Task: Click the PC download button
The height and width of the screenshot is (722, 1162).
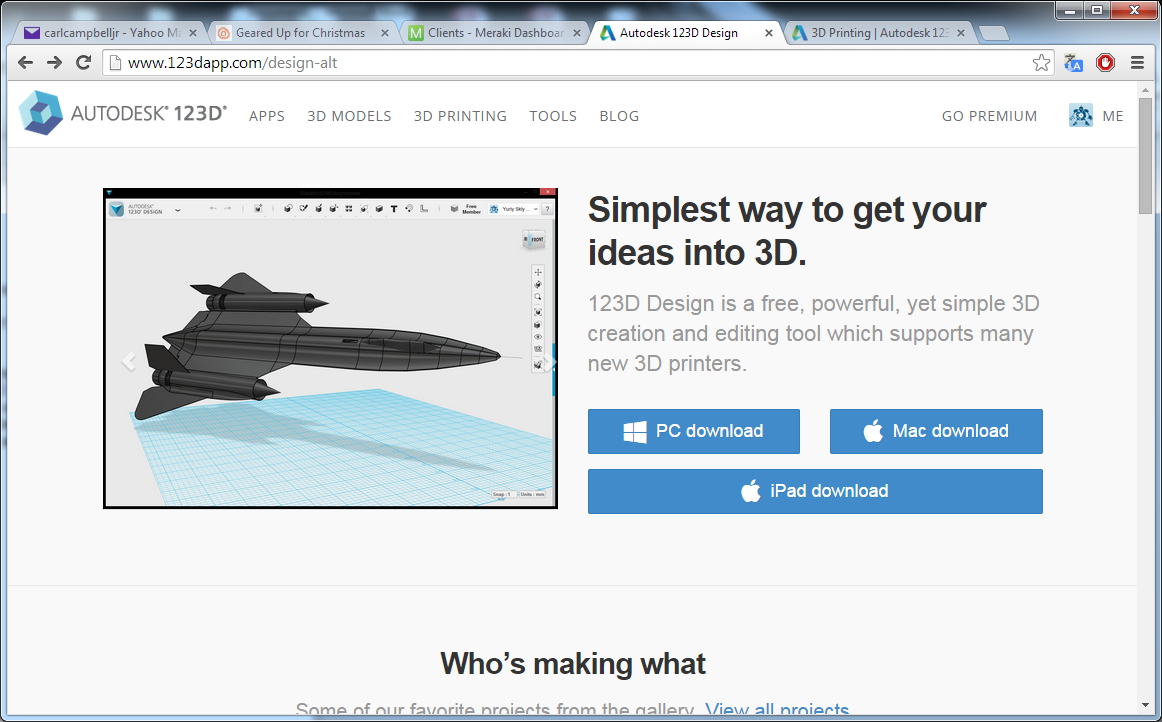Action: point(694,431)
